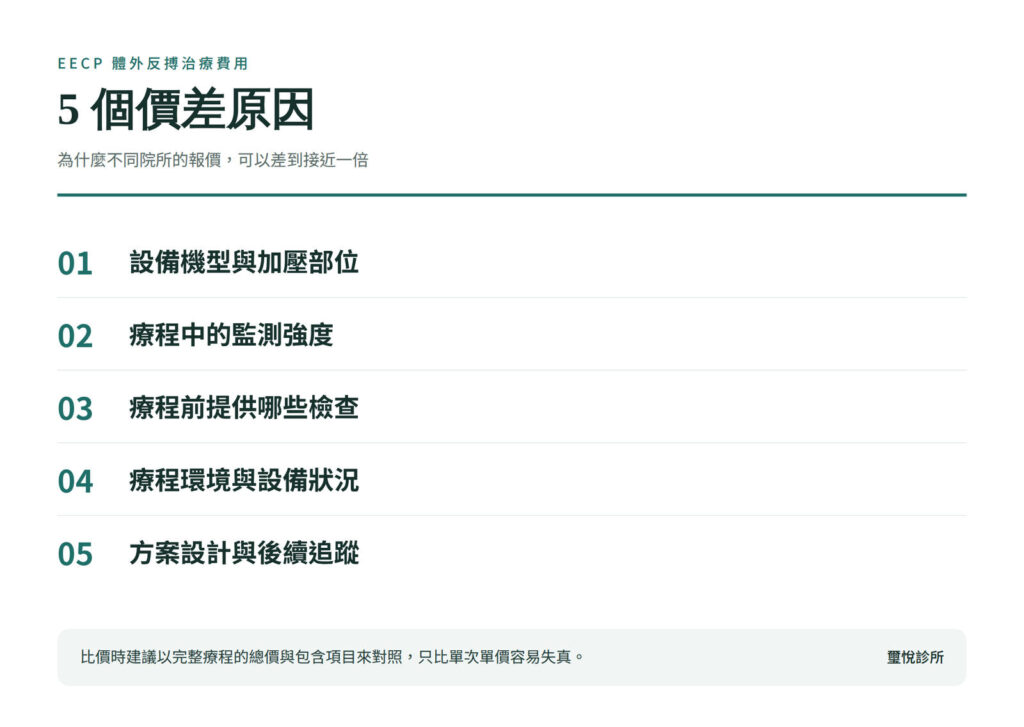The image size is (1024, 727).
Task: Click the footer note starting '比價時建議以完整療程'
Action: 332,657
